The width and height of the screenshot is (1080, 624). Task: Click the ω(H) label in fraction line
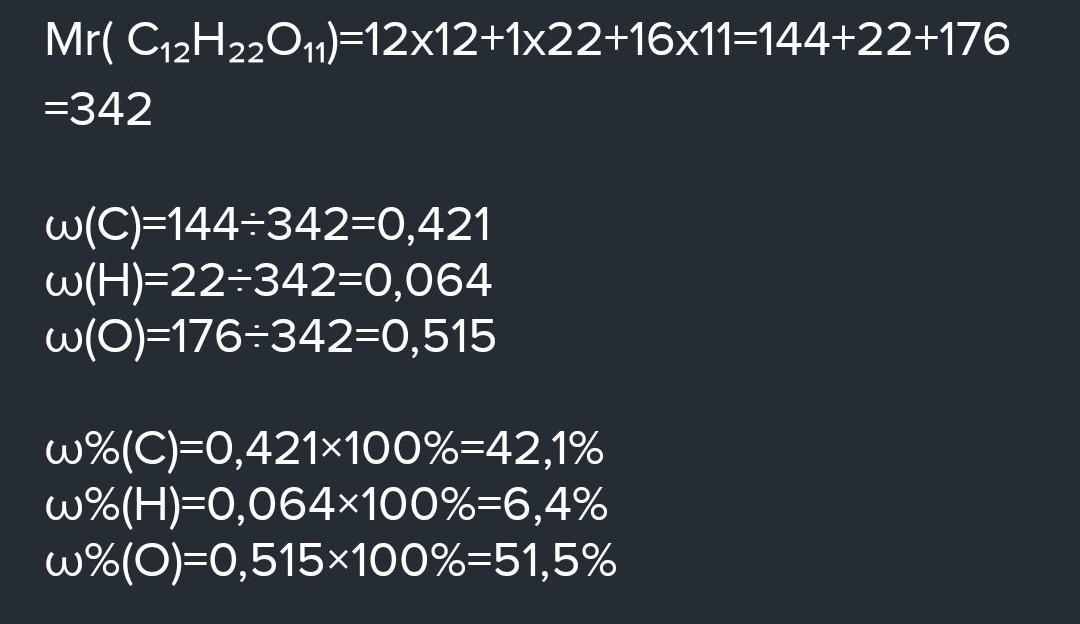(96, 281)
